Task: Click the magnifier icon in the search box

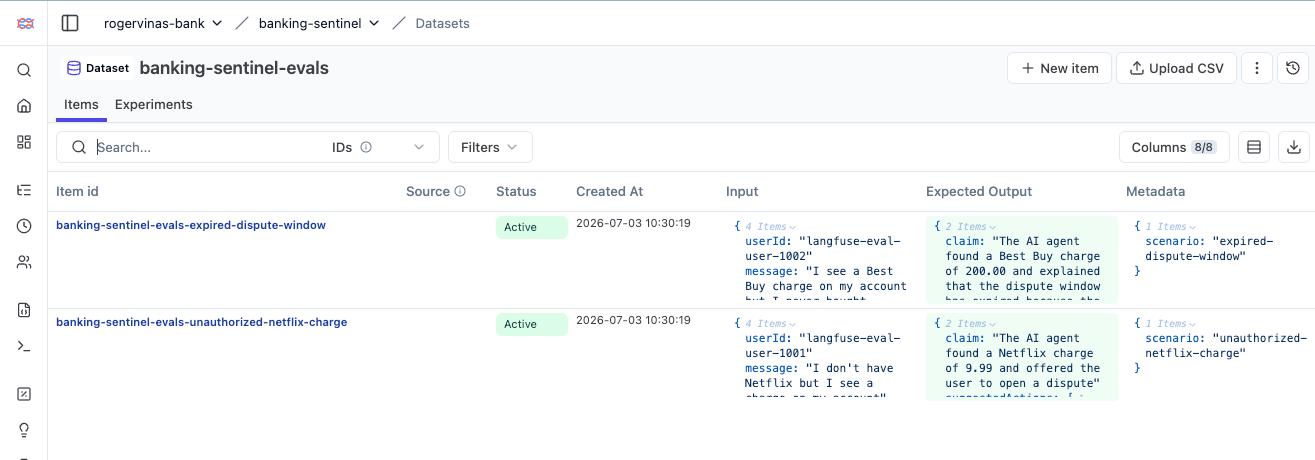Action: [78, 147]
